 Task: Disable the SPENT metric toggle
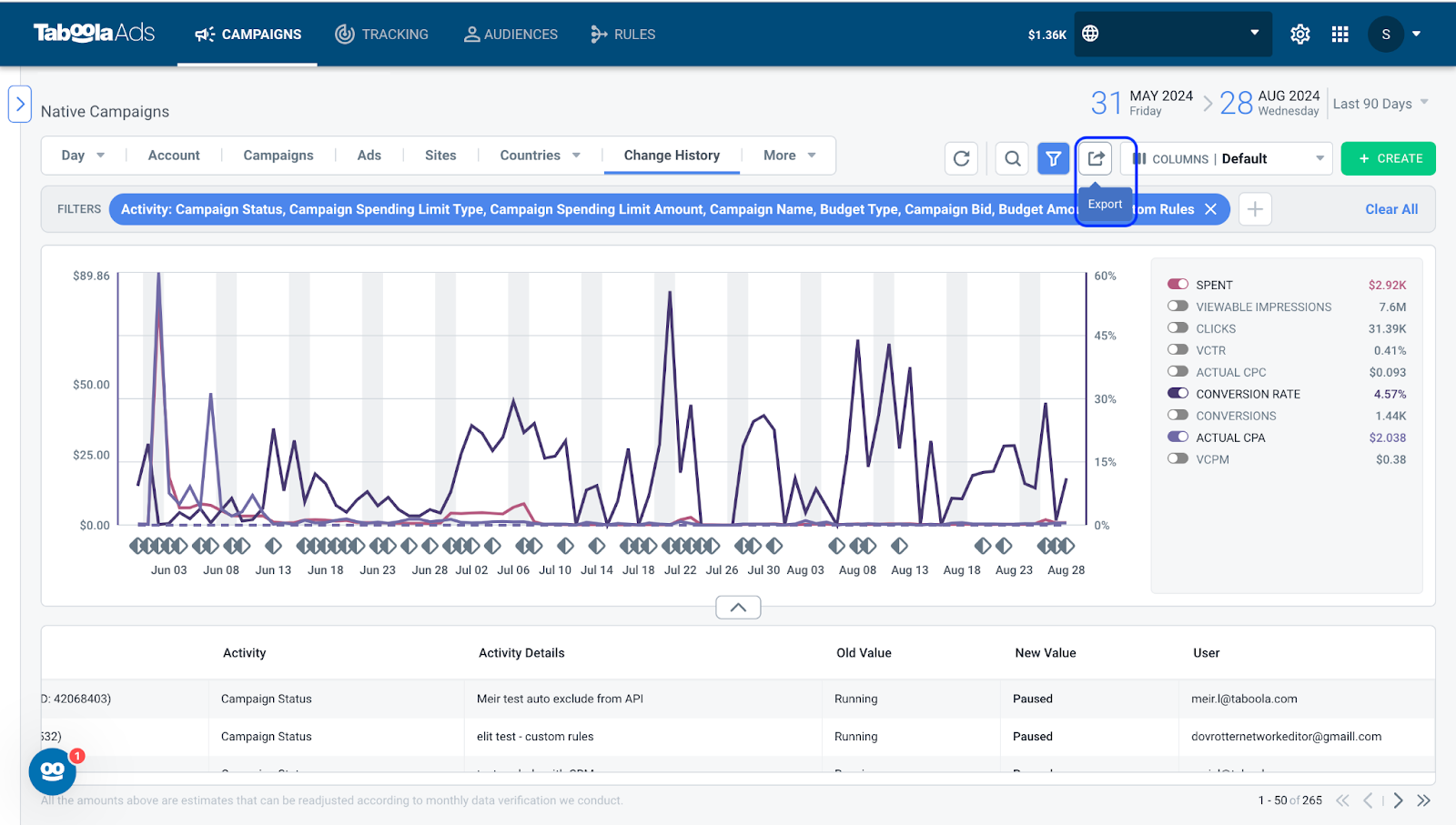click(x=1178, y=285)
